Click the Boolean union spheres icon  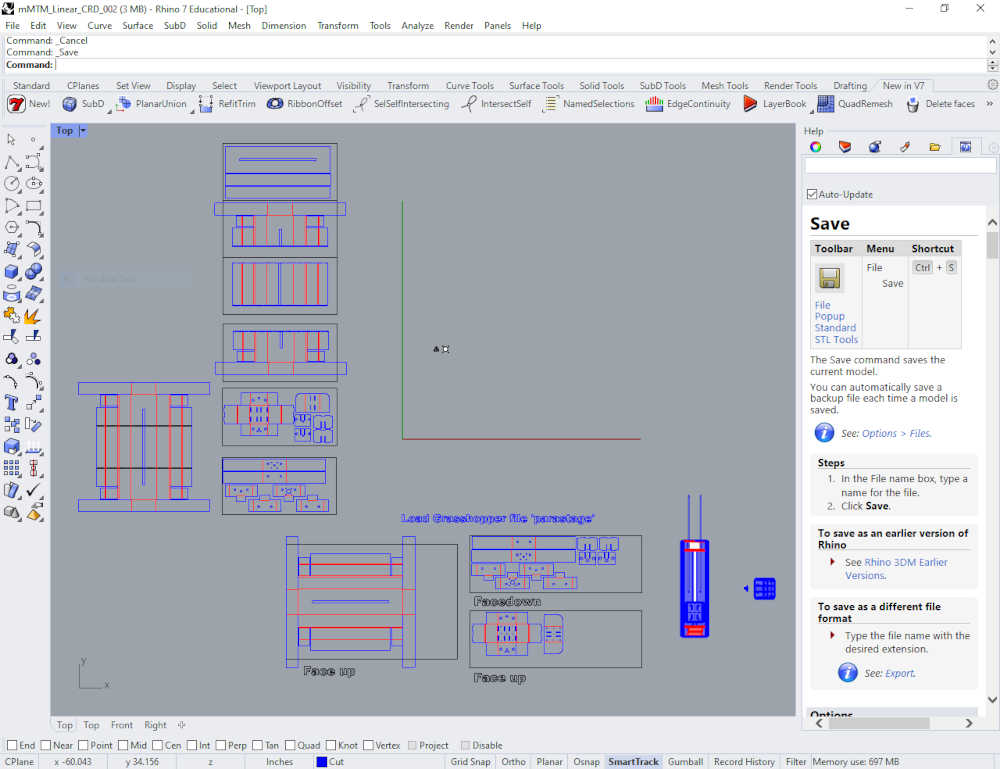pyautogui.click(x=34, y=272)
